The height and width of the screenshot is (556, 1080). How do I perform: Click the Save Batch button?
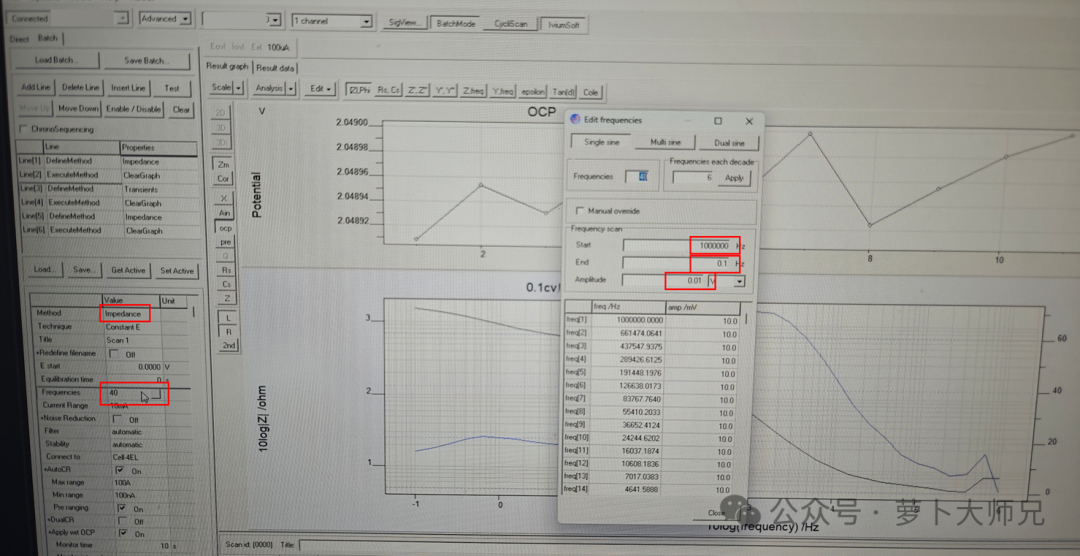[147, 61]
